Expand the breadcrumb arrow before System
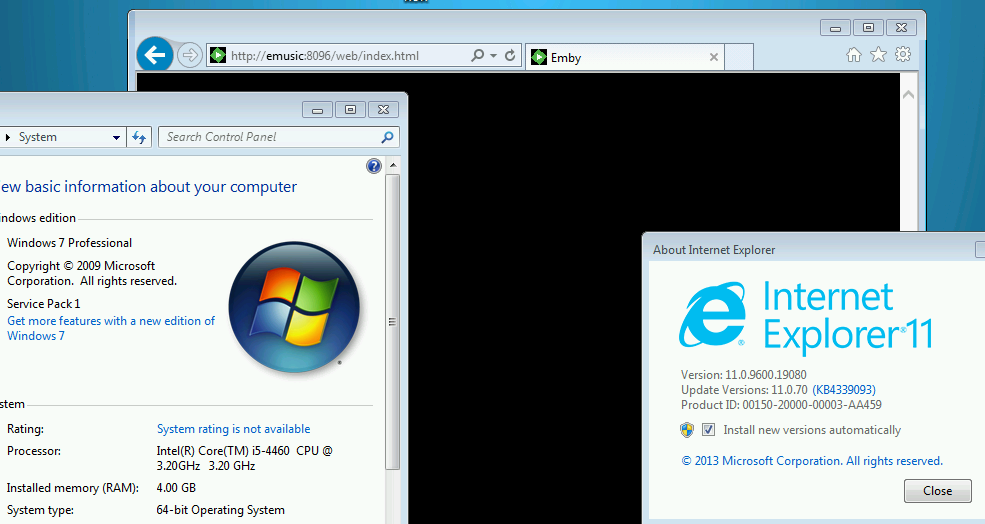 click(x=8, y=137)
